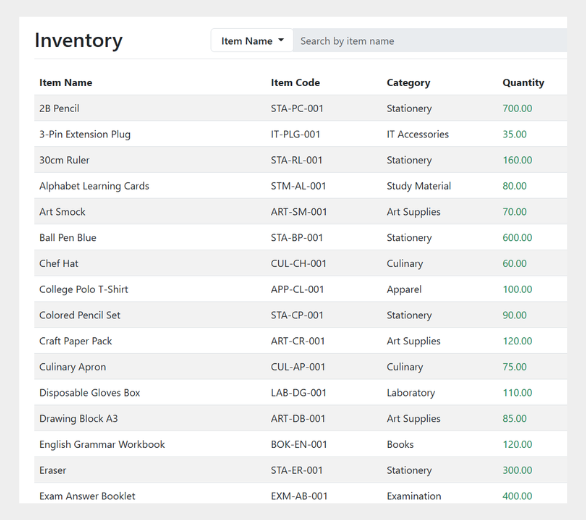Click the Colored Pencil Set item name
Image resolution: width=586 pixels, height=520 pixels.
pos(80,315)
